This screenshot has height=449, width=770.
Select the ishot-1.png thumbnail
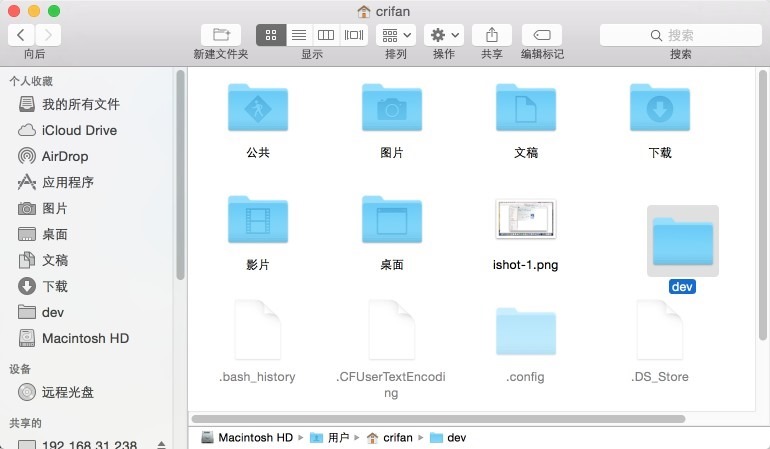(x=526, y=219)
